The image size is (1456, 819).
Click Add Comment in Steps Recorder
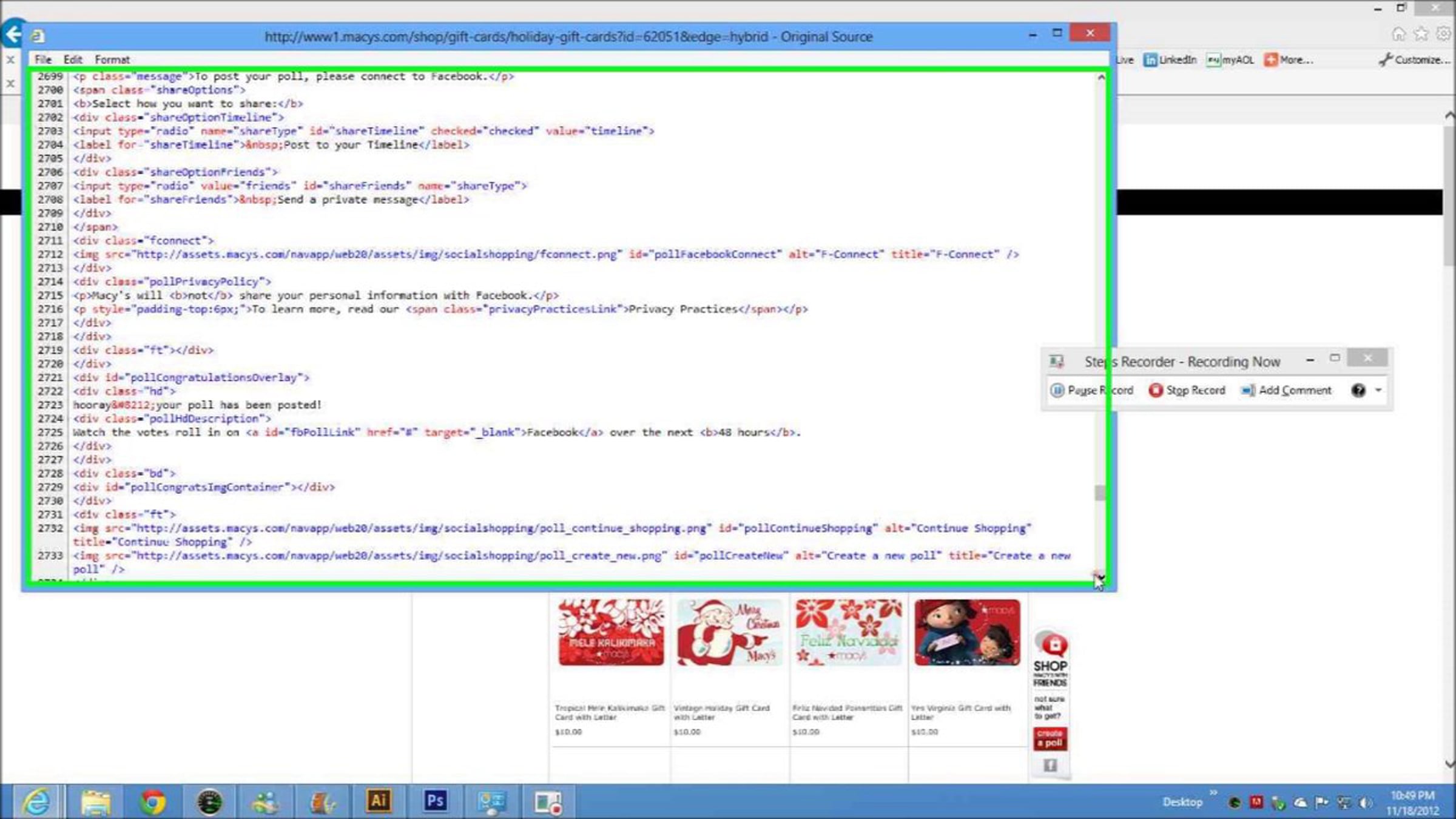[x=1286, y=390]
